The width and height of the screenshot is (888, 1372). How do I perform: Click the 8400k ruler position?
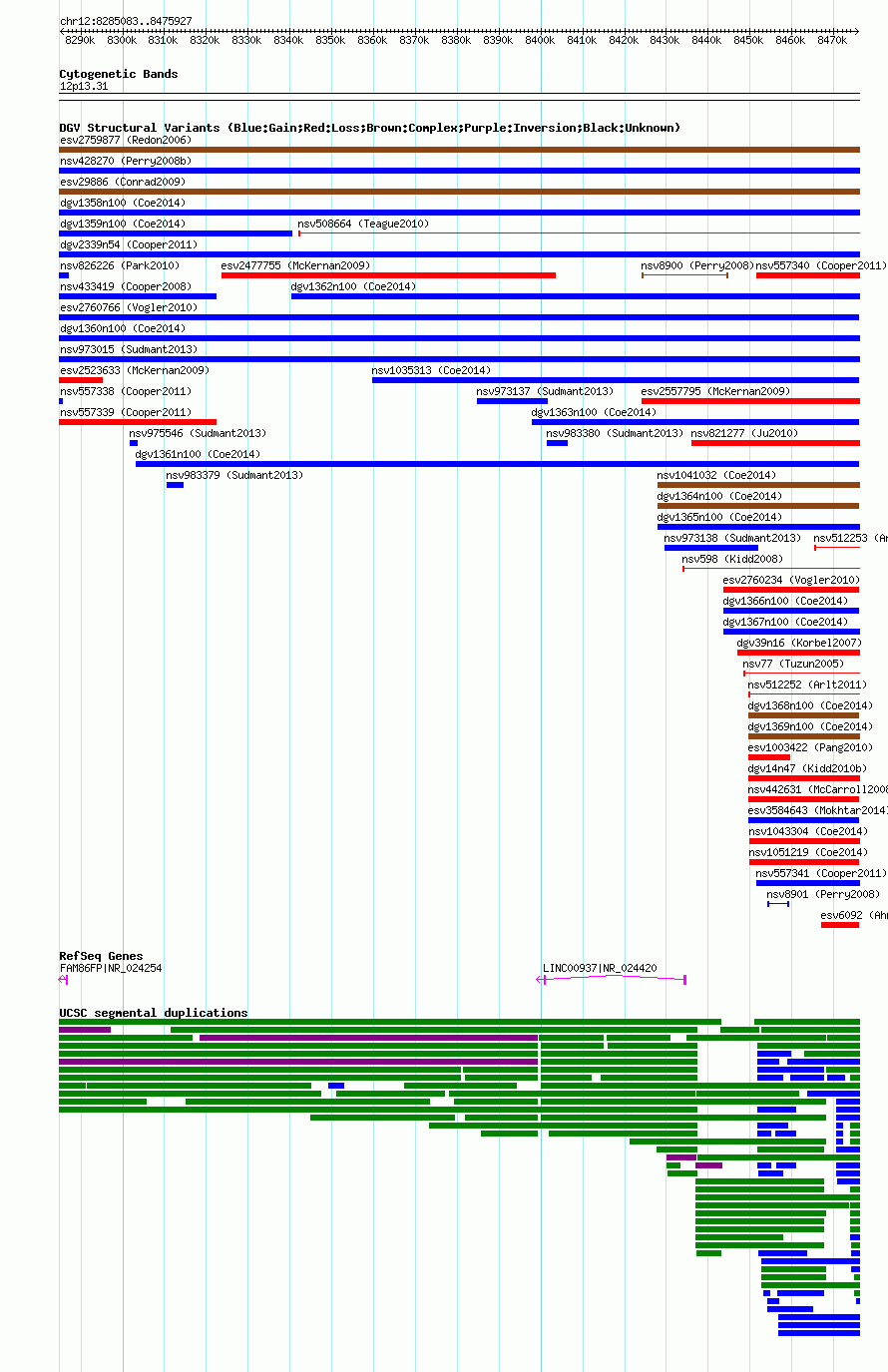tap(540, 40)
